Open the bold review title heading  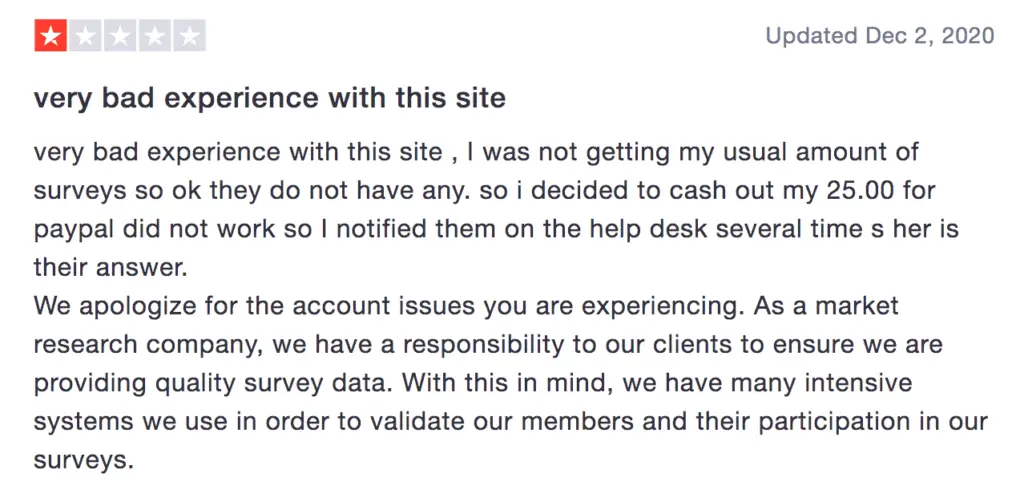[270, 98]
